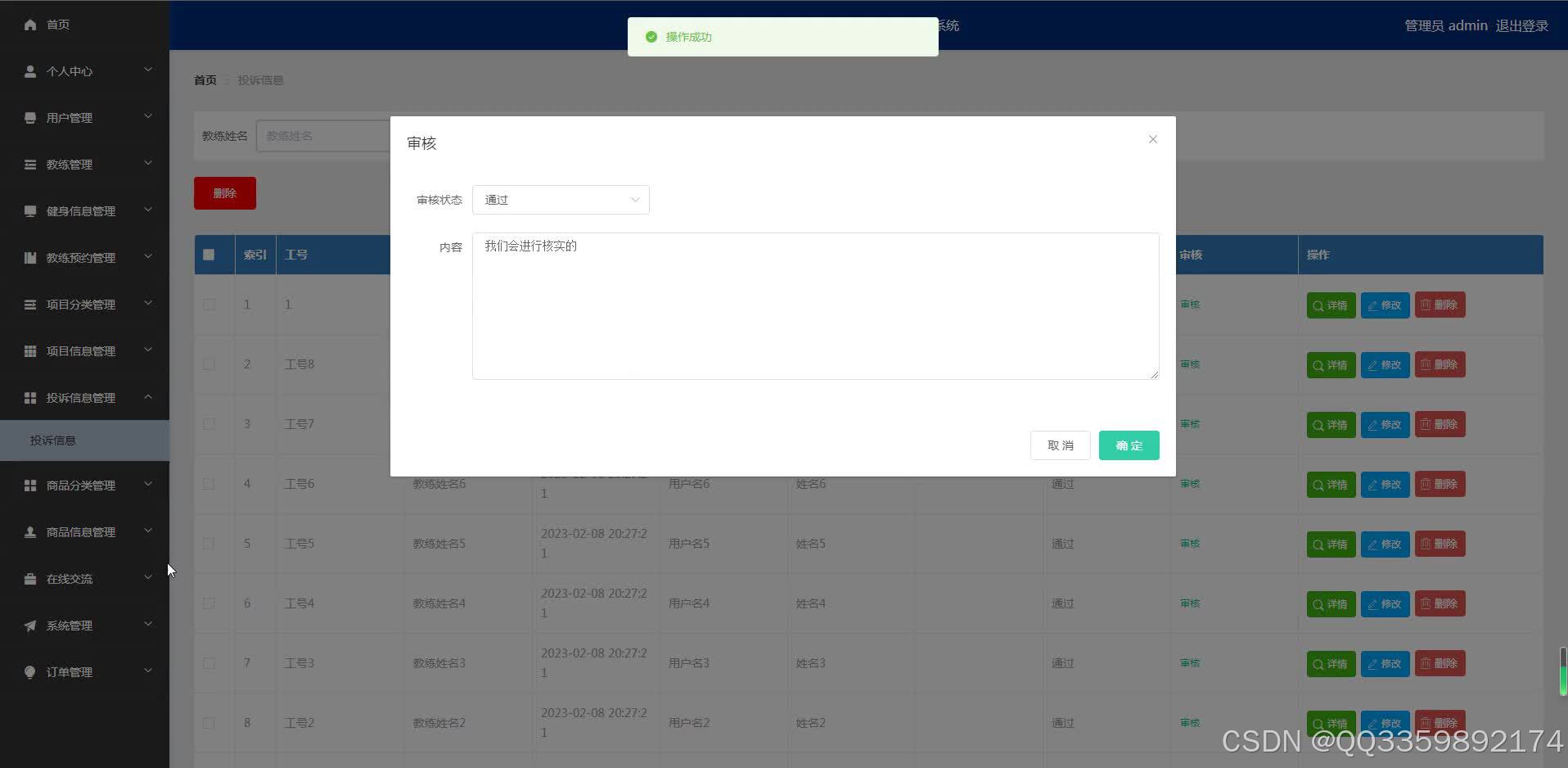Viewport: 1568px width, 768px height.
Task: Click the 教练预约管理 chart icon
Action: coord(30,258)
